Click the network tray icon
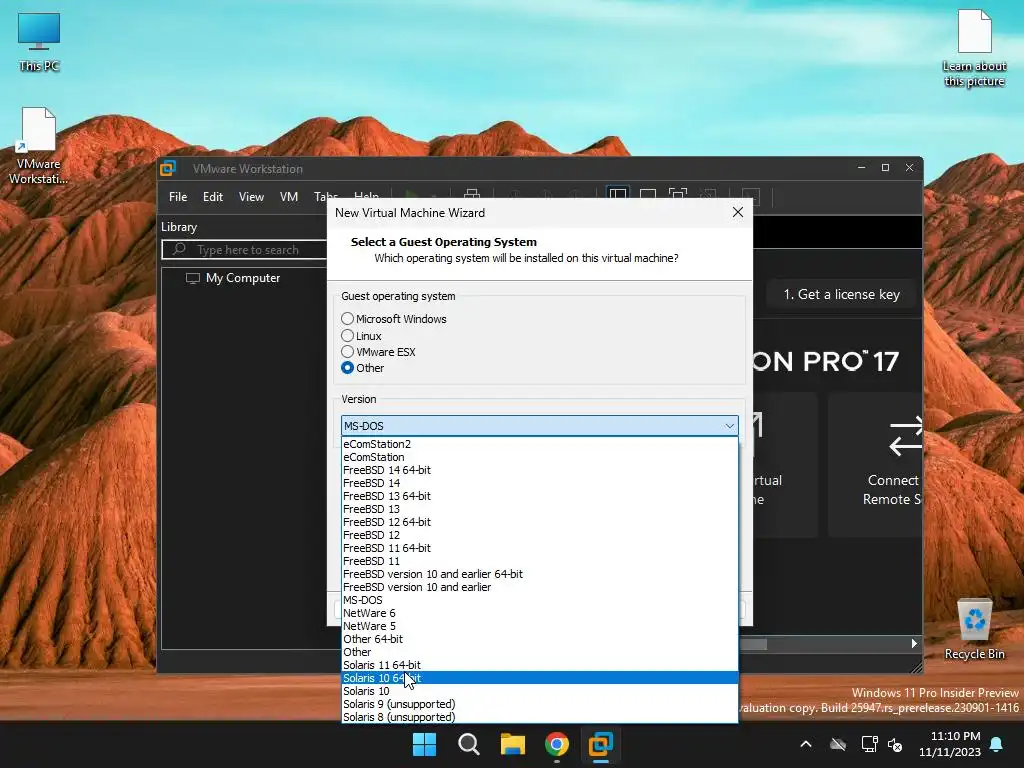1024x768 pixels. pos(869,744)
